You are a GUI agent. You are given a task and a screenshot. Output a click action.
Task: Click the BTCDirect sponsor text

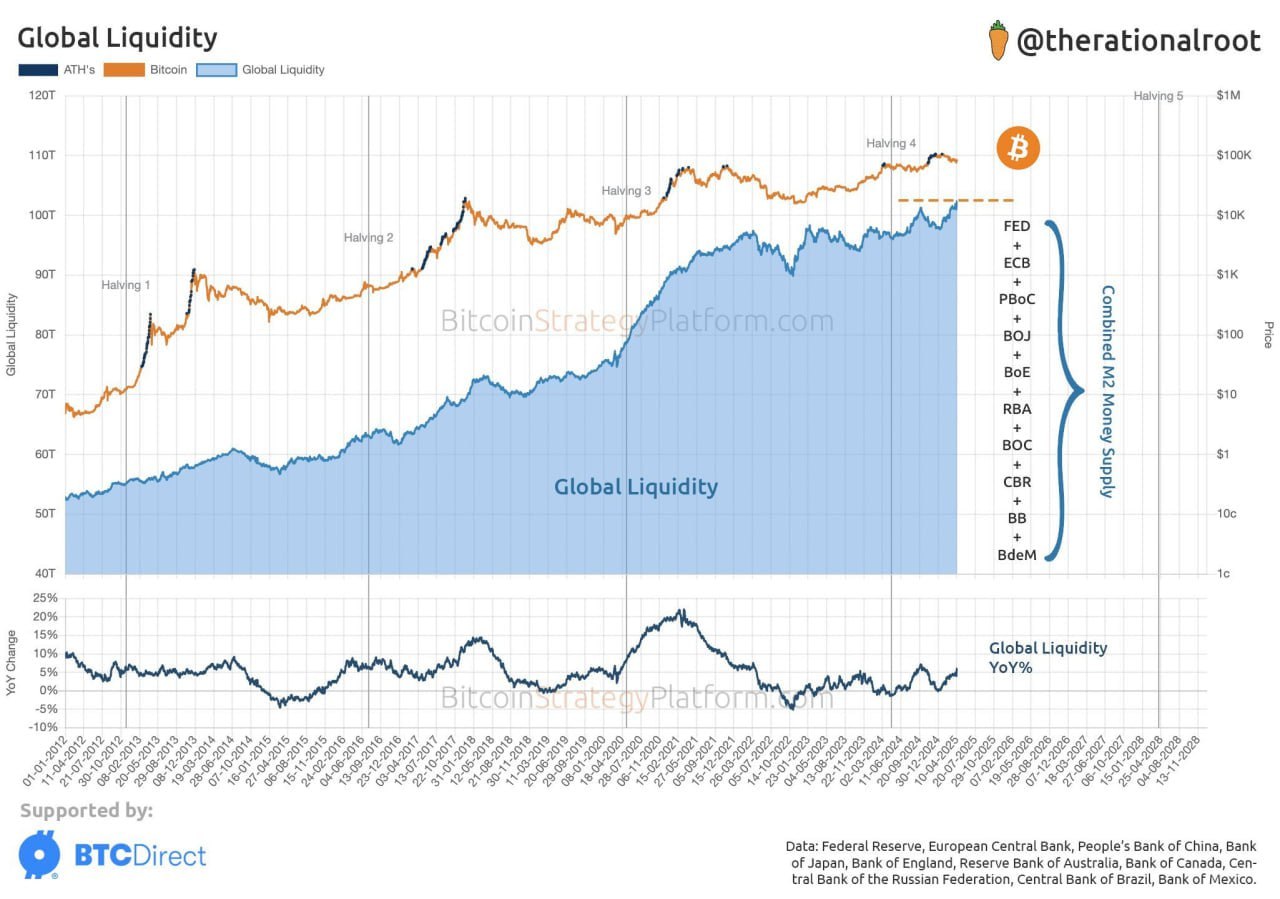pos(140,856)
